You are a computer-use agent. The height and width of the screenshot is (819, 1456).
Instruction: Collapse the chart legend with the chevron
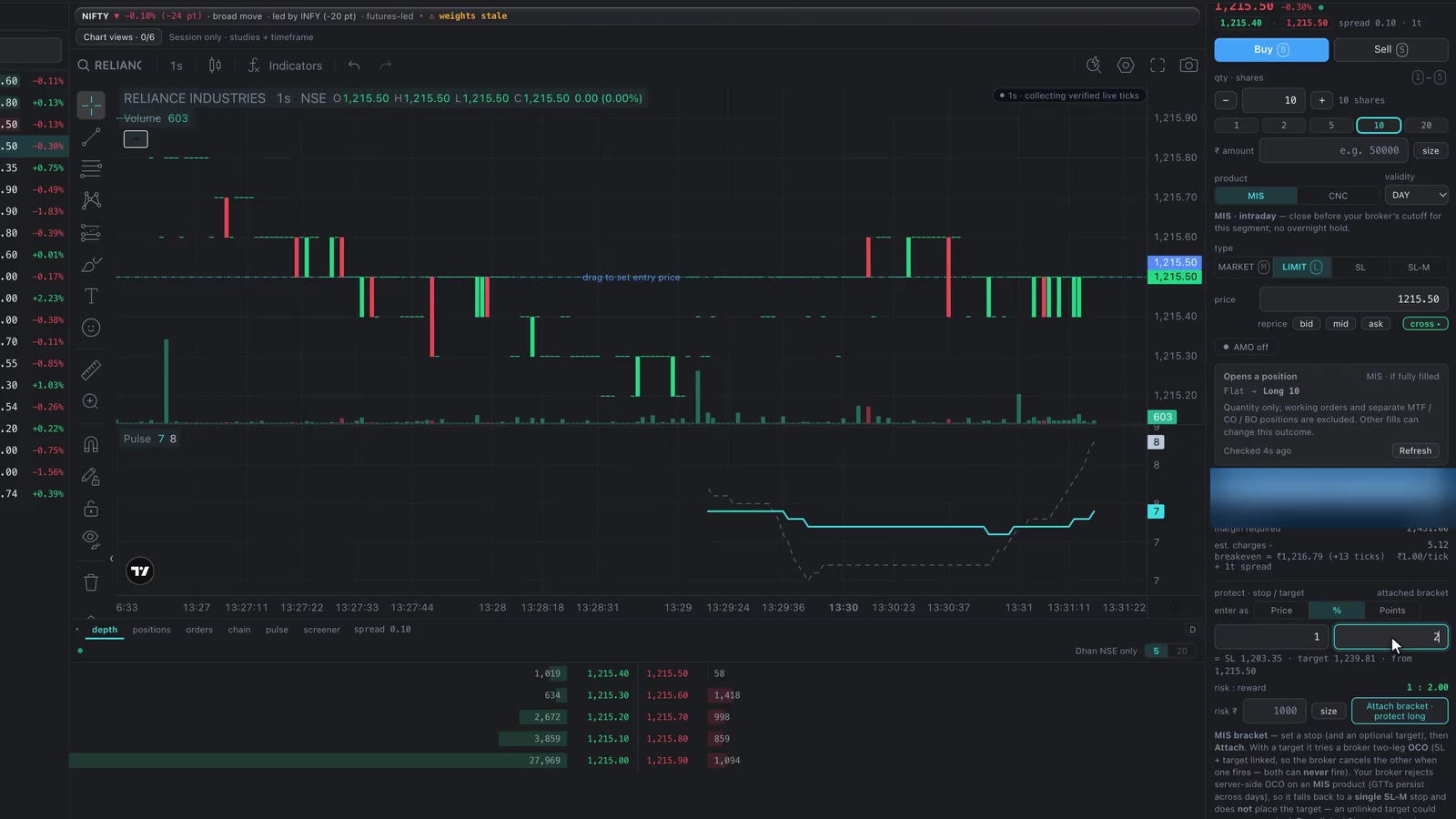136,139
